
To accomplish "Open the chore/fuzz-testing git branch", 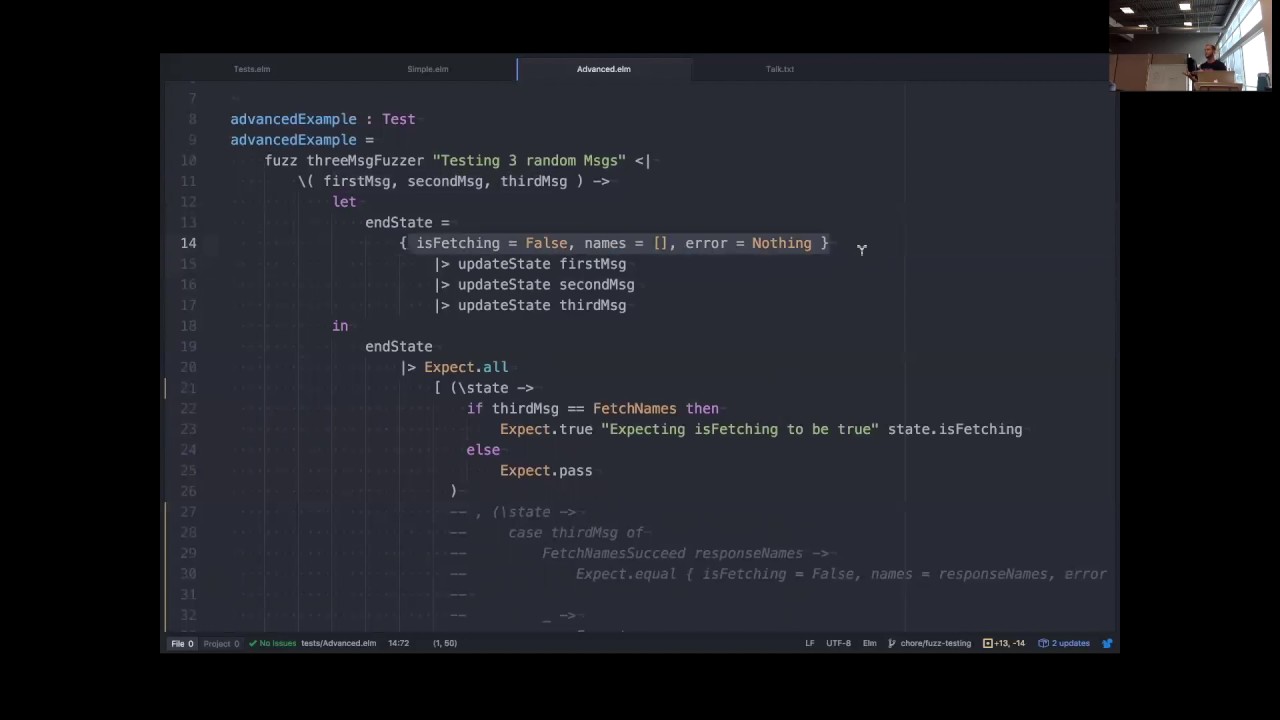I will click(929, 643).
